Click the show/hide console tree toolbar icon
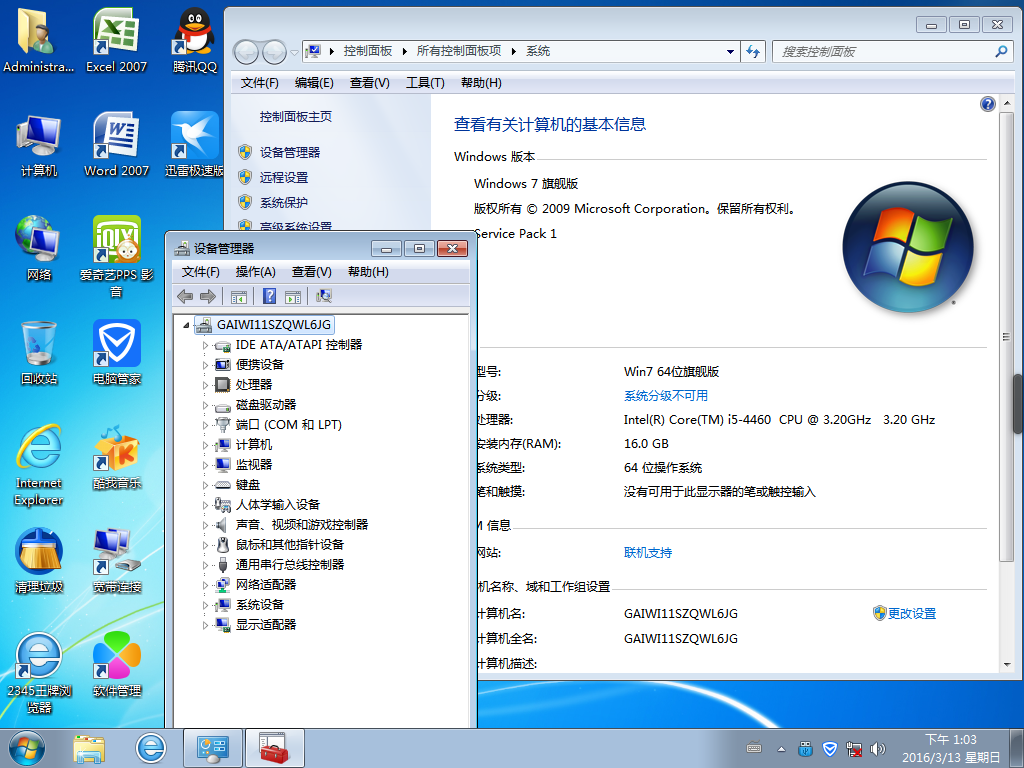This screenshot has height=768, width=1024. [238, 296]
